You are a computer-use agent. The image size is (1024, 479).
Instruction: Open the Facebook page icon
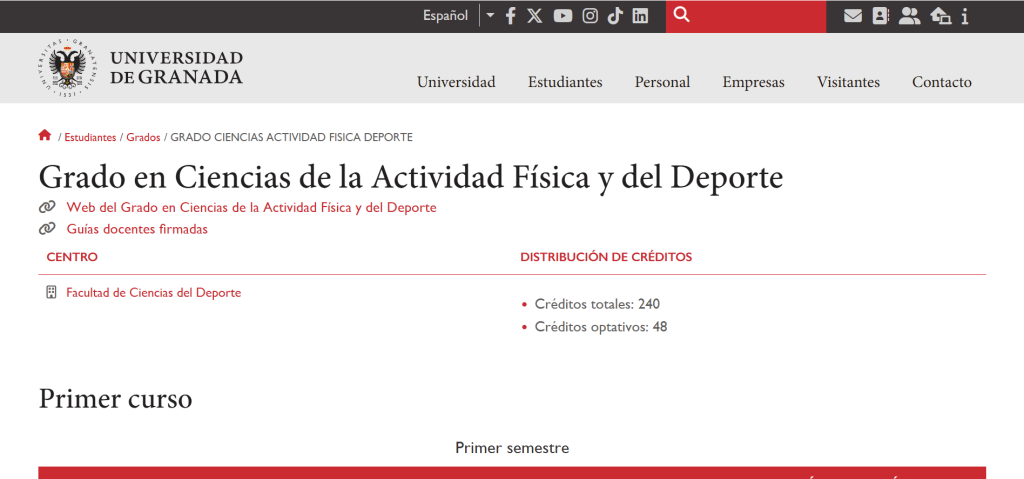[x=511, y=16]
